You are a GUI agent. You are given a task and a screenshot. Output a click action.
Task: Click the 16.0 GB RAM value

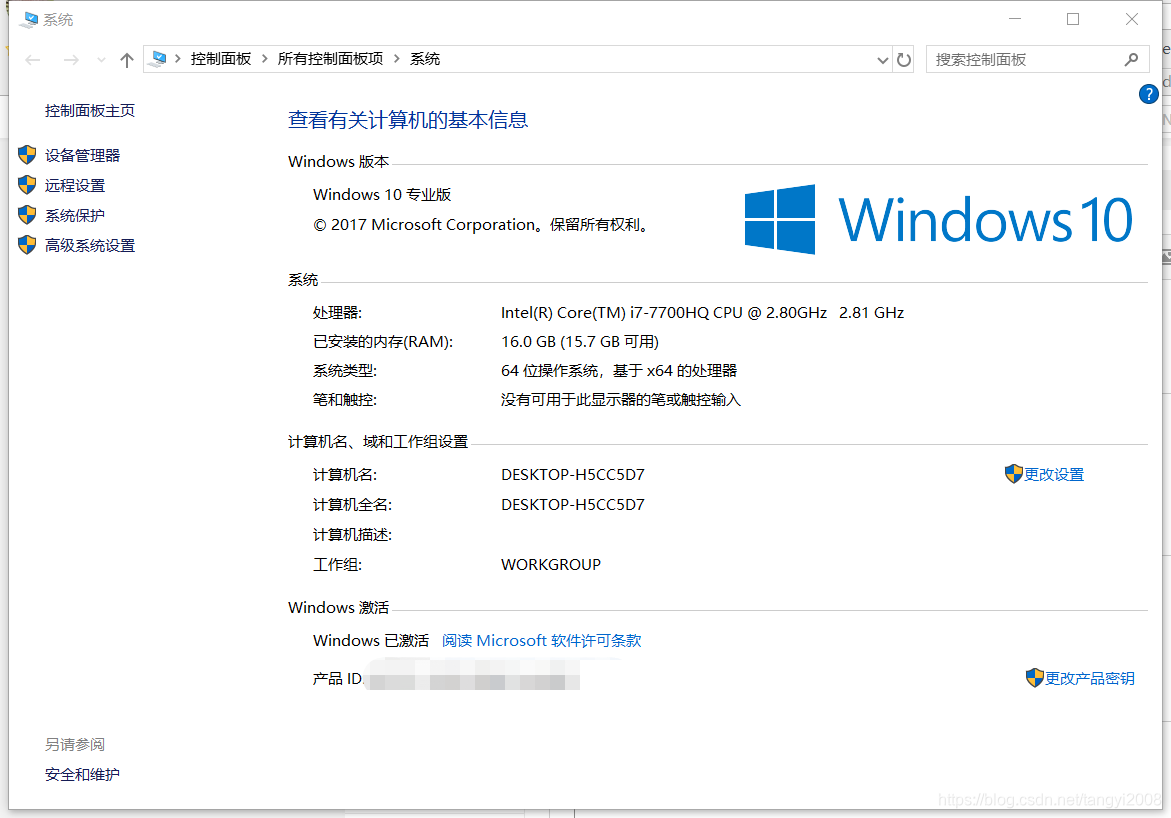pyautogui.click(x=580, y=341)
